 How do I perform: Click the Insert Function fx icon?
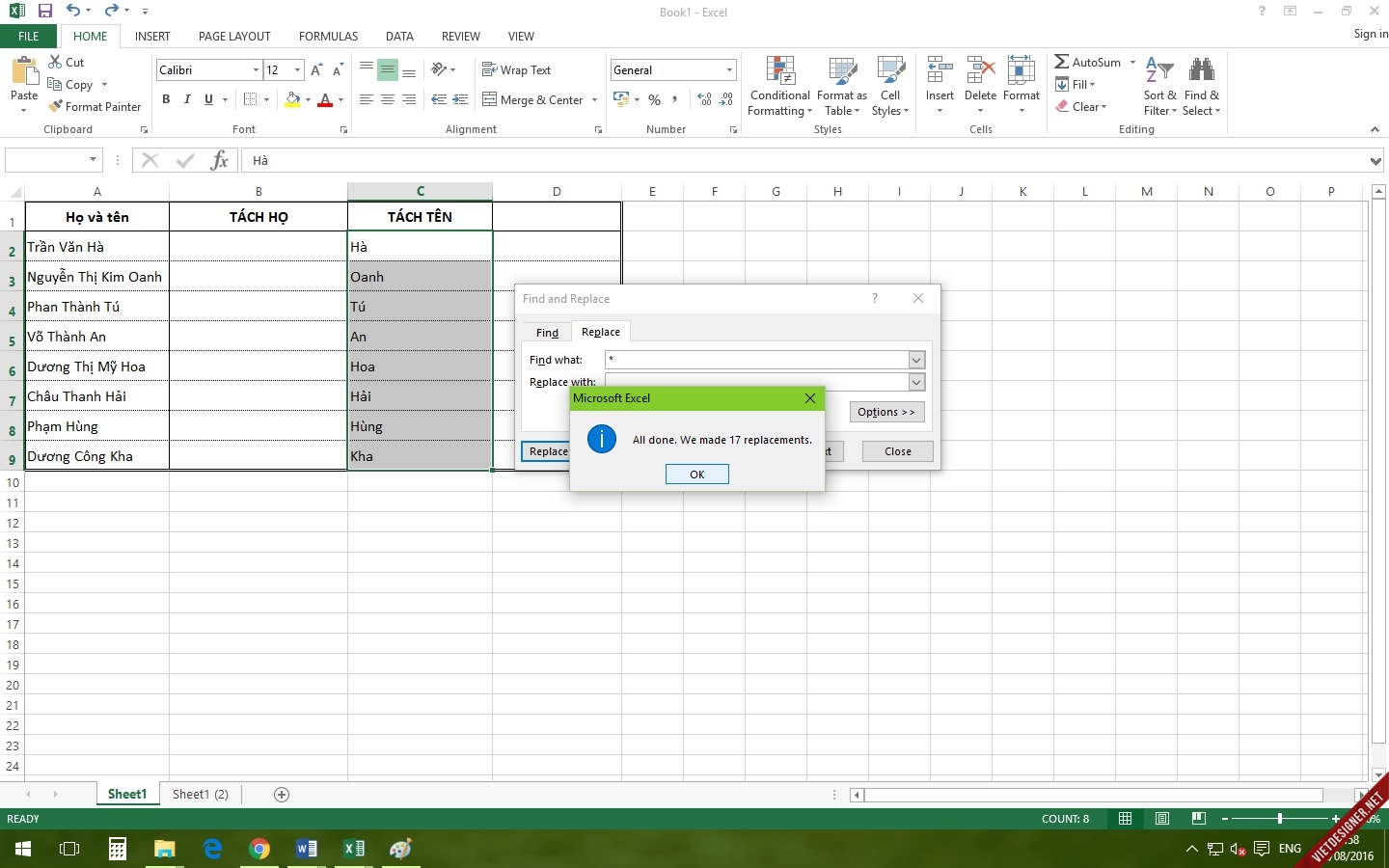pyautogui.click(x=220, y=160)
